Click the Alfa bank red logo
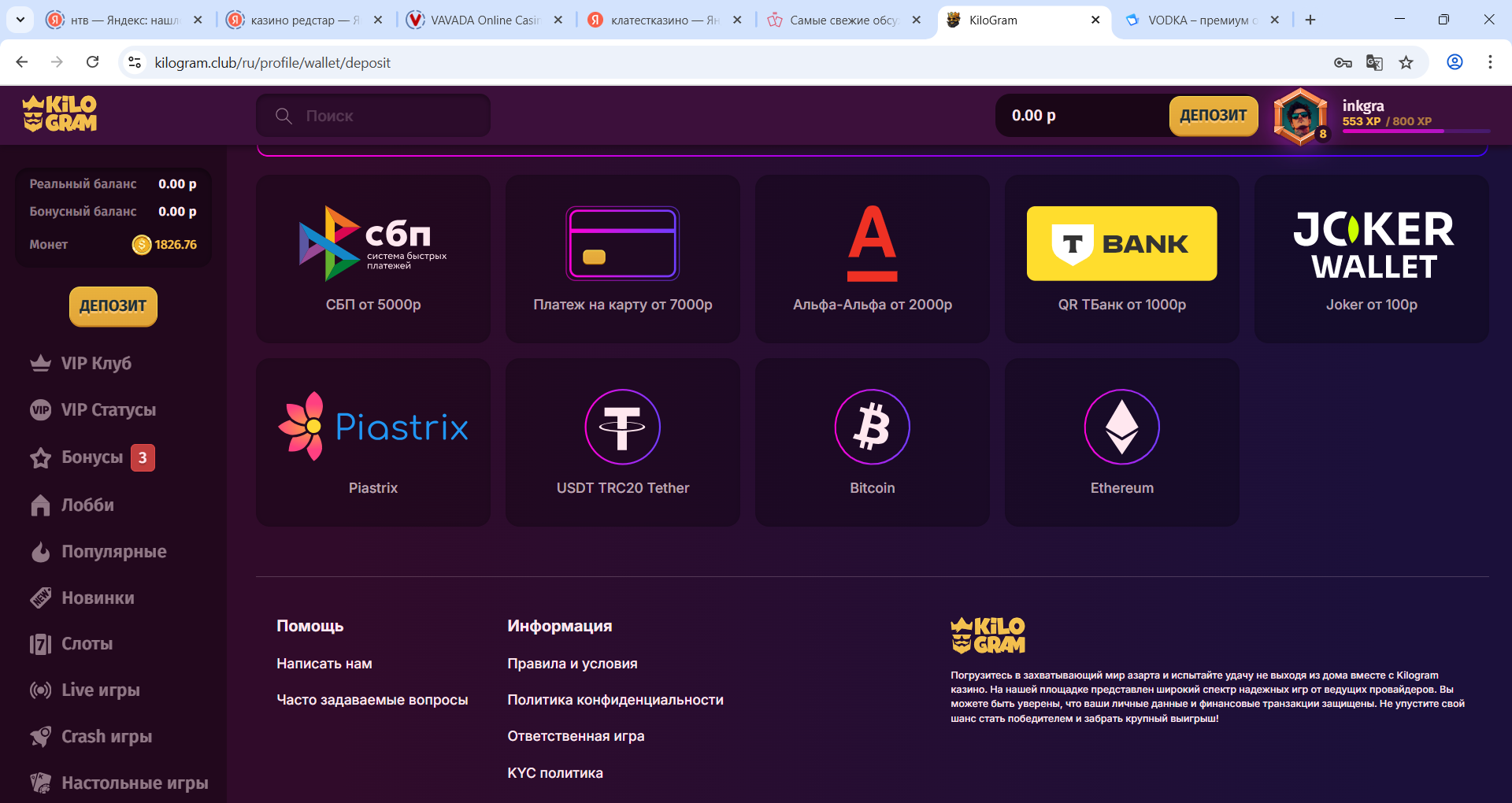 (872, 244)
